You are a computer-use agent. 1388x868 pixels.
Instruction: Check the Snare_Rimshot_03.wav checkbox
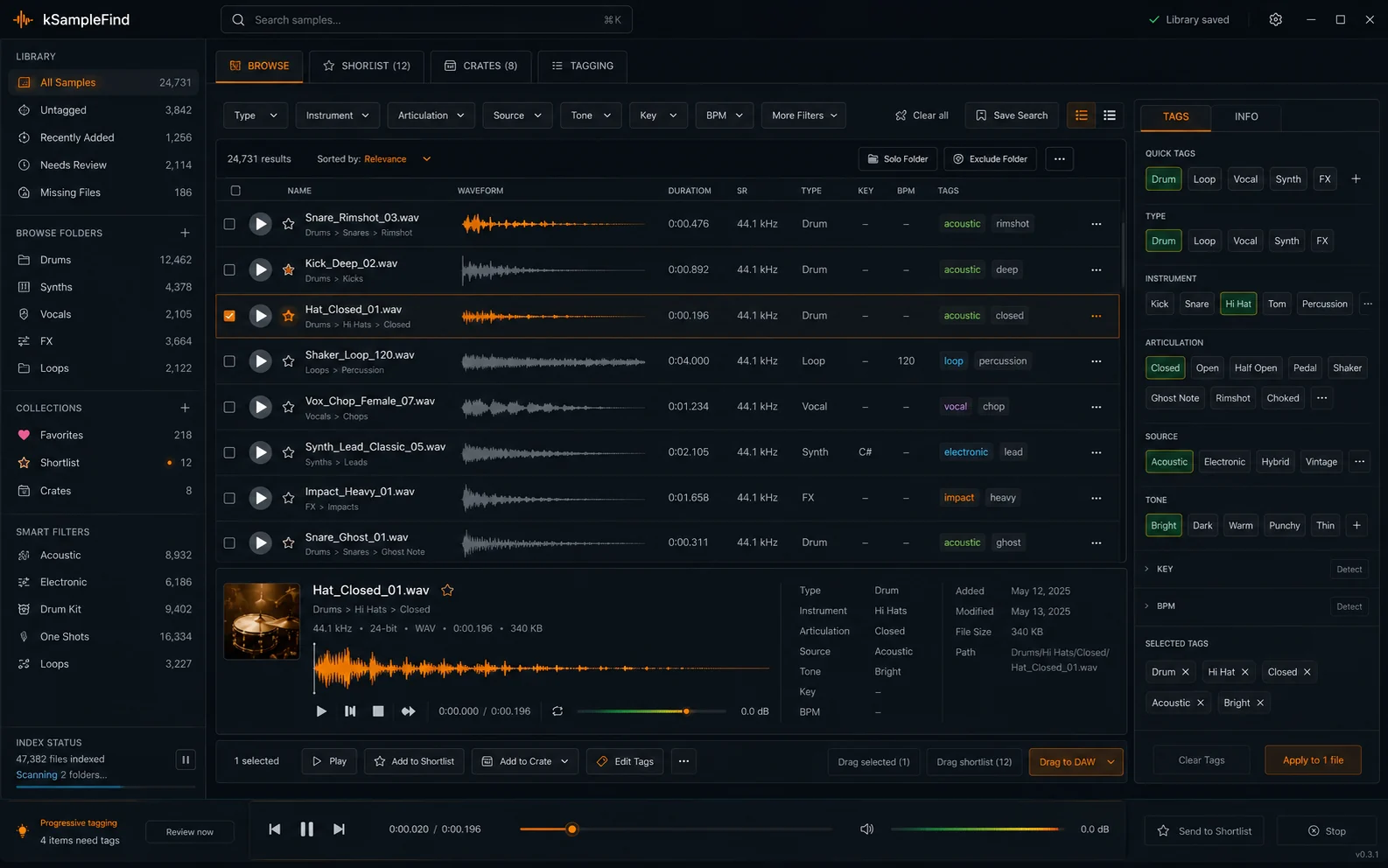pos(229,224)
